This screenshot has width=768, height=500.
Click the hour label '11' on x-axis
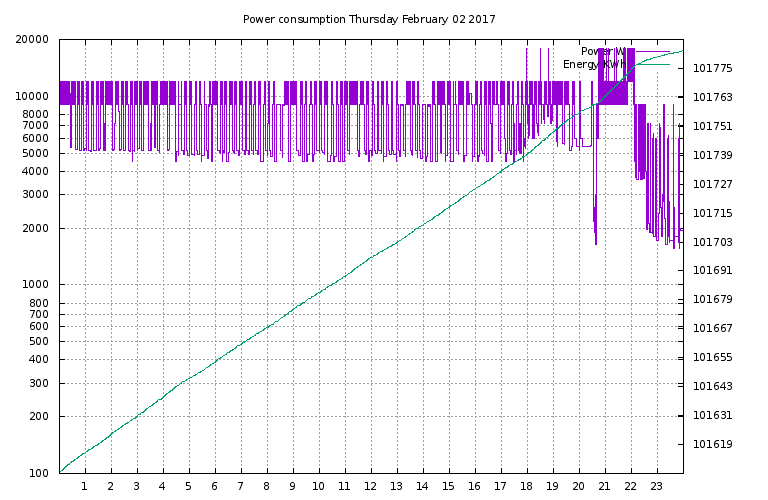[x=344, y=486]
